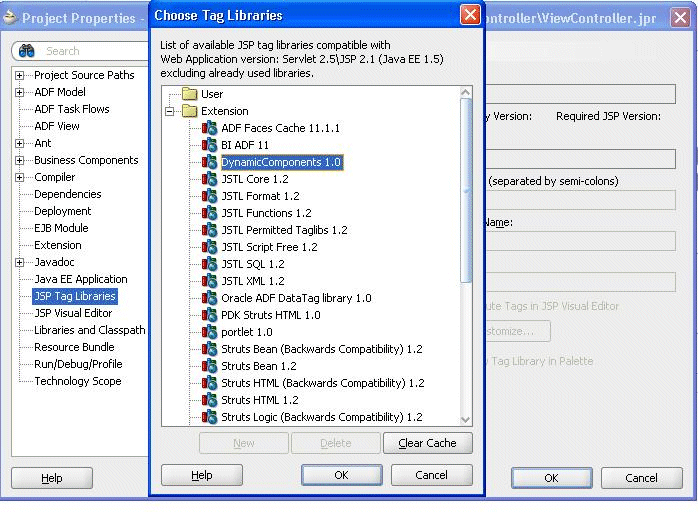The height and width of the screenshot is (512, 698).
Task: Click the Extension folder icon in library tree
Action: (190, 111)
